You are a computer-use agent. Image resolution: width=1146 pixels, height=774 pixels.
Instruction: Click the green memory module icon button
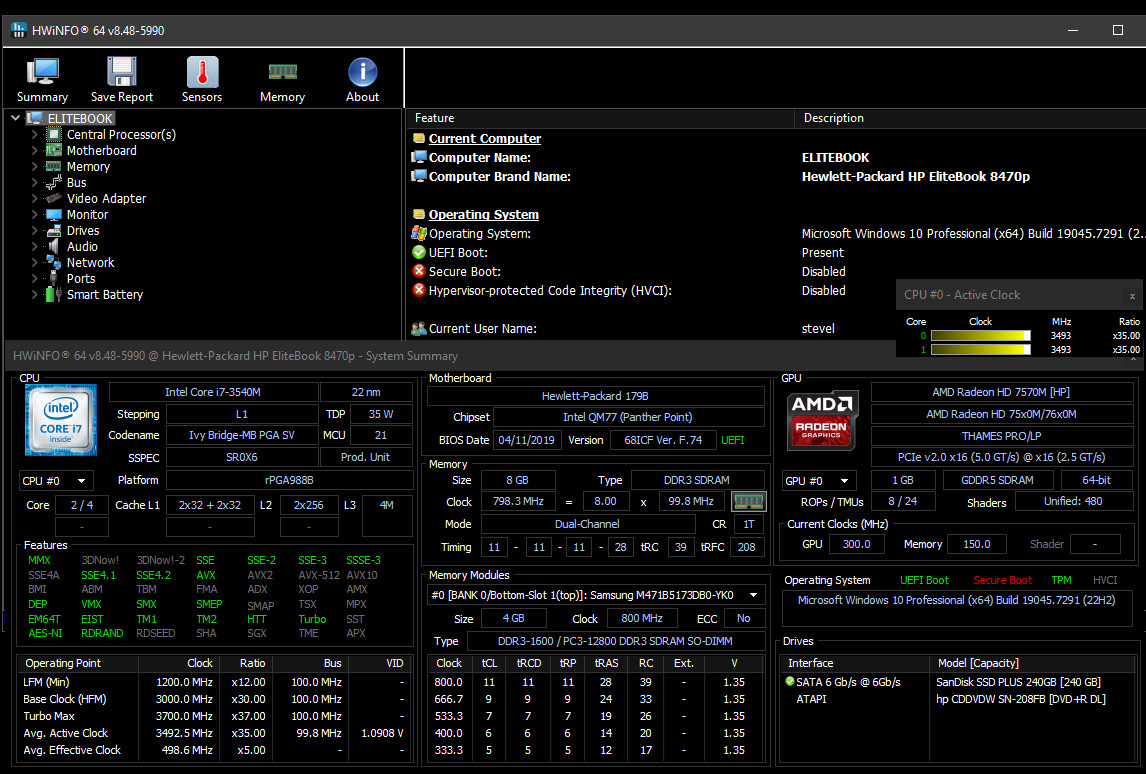click(748, 502)
